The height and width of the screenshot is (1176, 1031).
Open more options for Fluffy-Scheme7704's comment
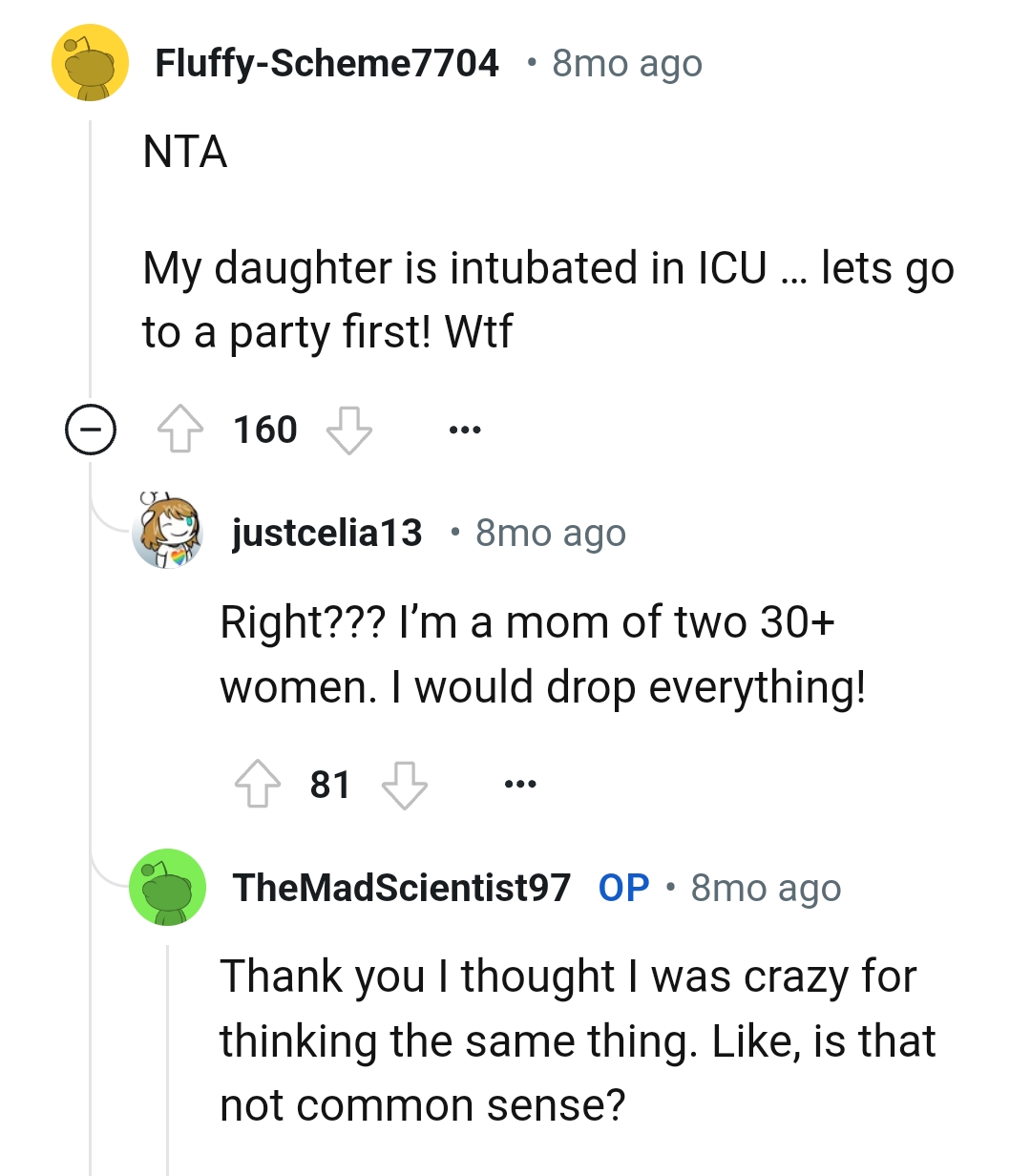point(464,429)
